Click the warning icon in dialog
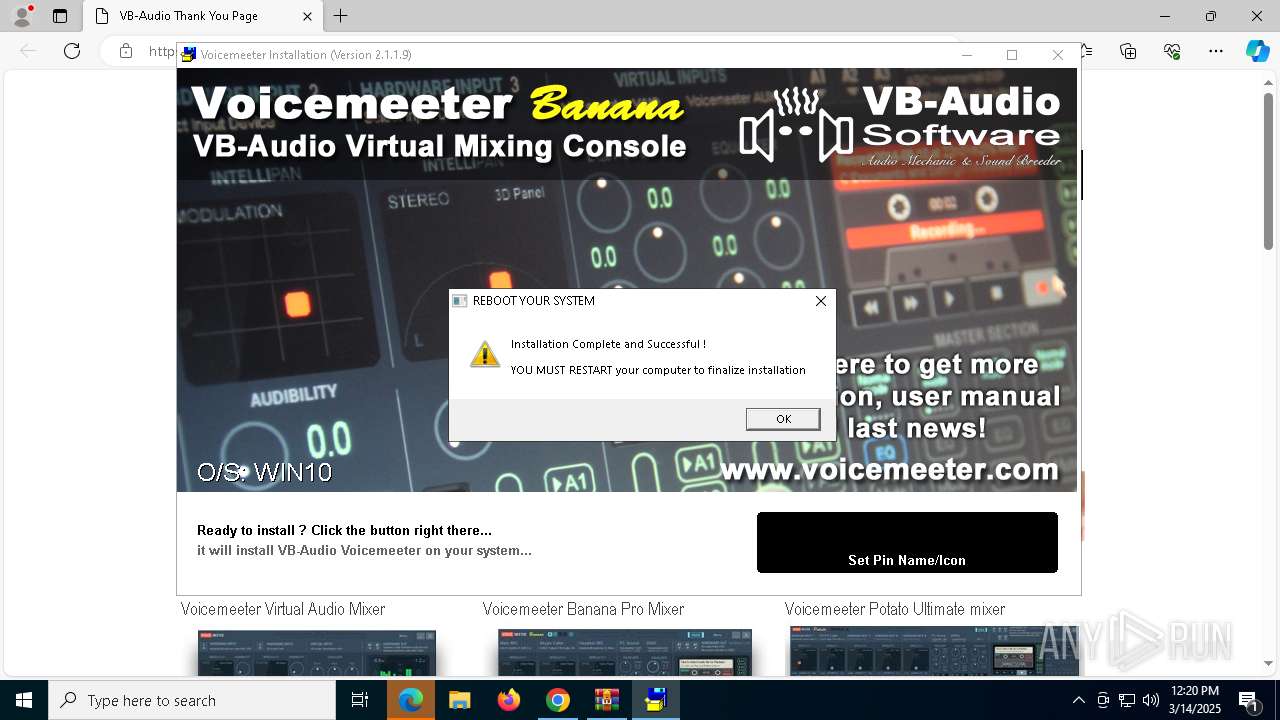Image resolution: width=1280 pixels, height=720 pixels. click(485, 355)
